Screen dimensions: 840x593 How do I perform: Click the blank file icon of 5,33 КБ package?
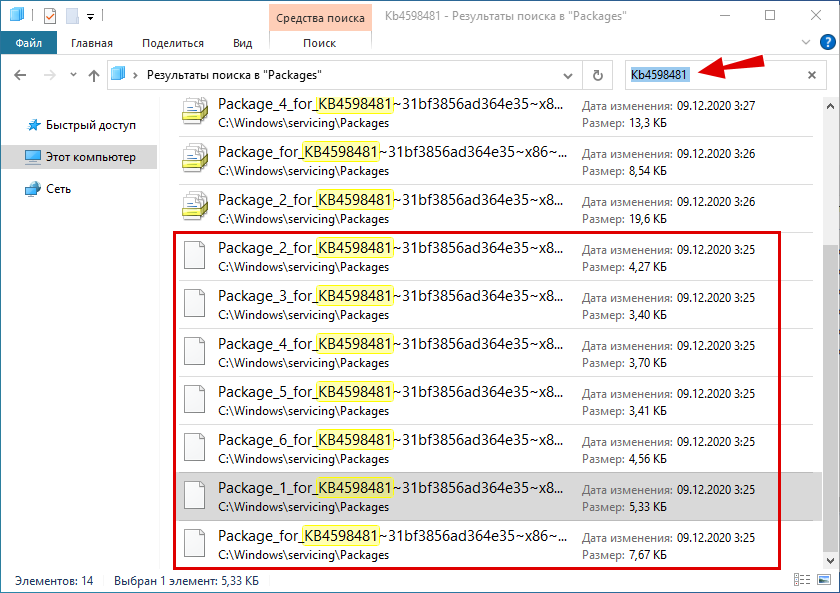click(x=194, y=495)
